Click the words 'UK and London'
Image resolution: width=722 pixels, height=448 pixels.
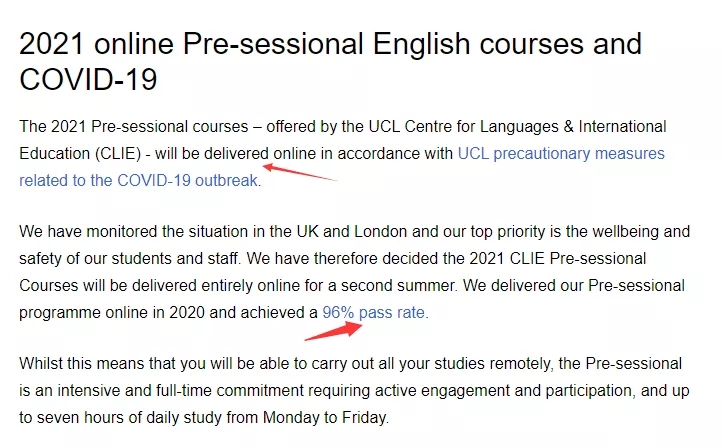(352, 232)
